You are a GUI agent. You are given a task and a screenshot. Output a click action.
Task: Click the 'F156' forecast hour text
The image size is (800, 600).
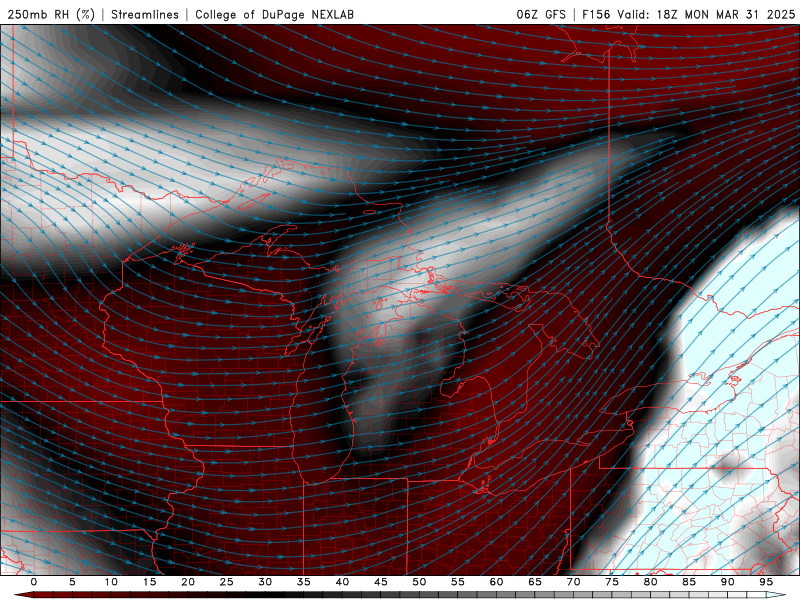pos(596,14)
